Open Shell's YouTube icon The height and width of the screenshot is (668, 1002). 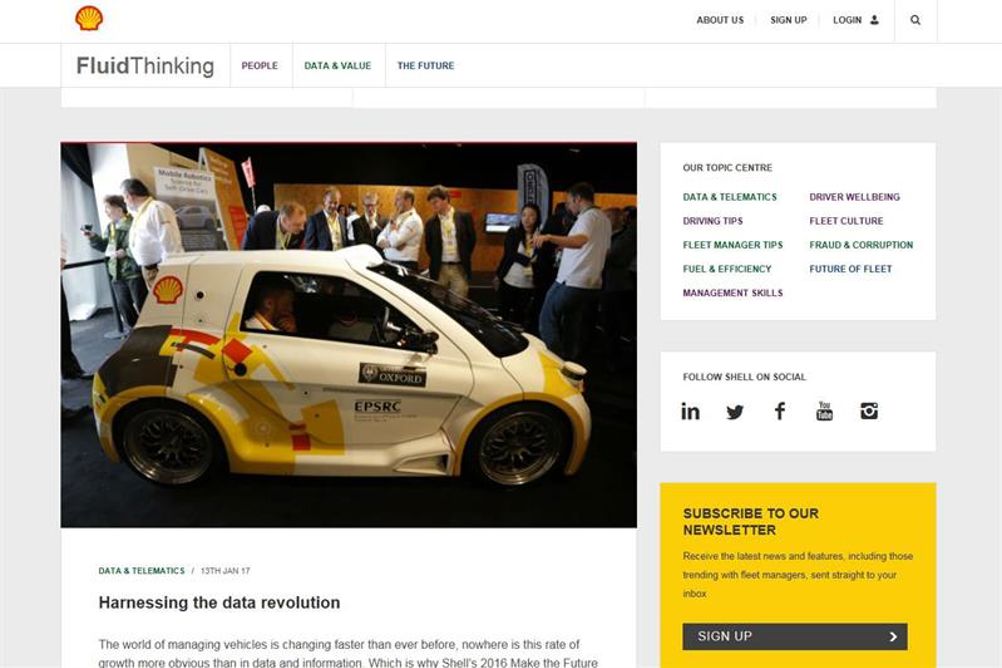[824, 411]
